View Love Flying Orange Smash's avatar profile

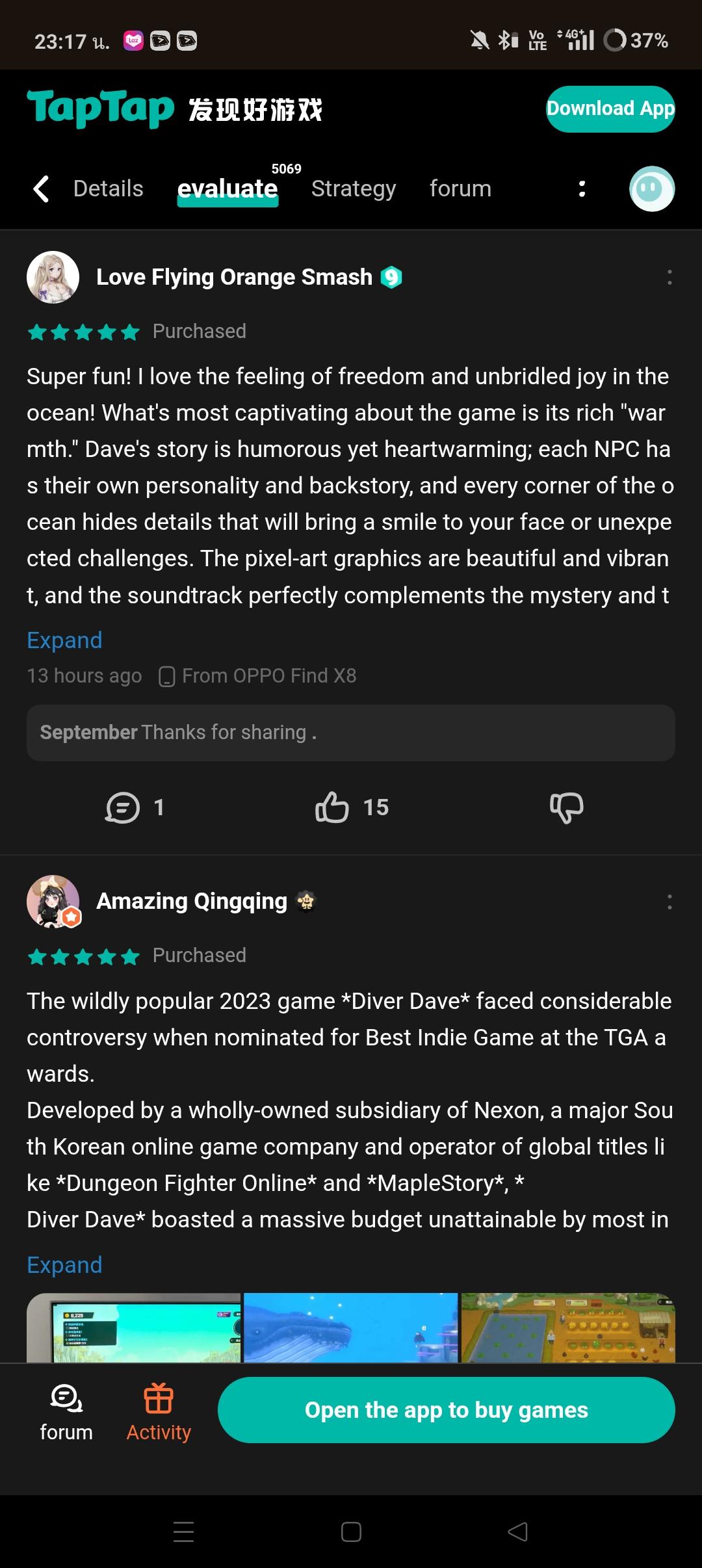53,278
